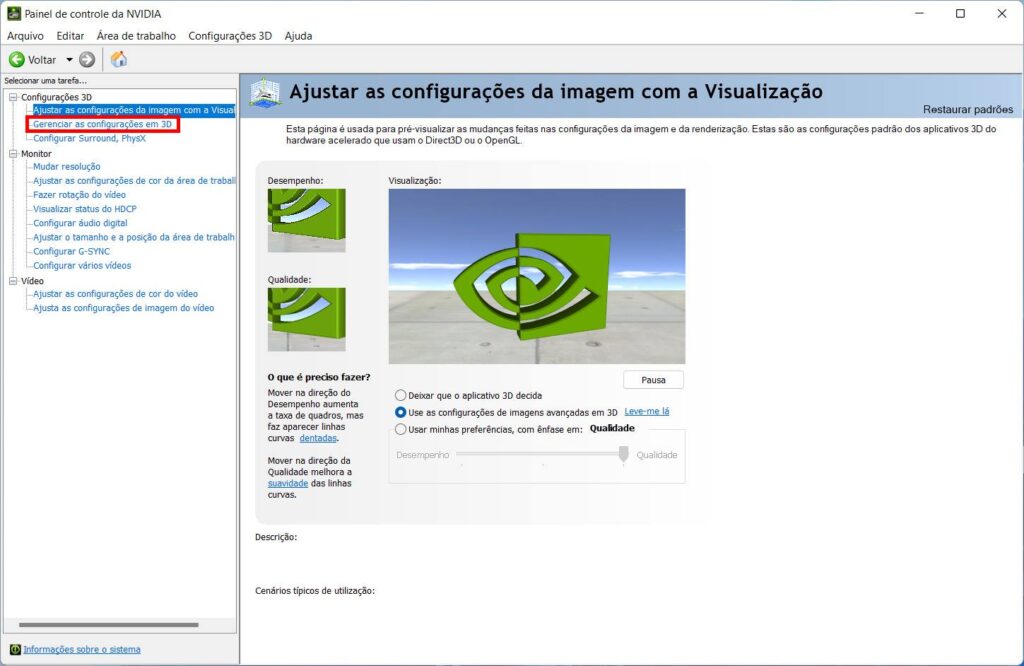
Task: Click the task pane horizontal scrollbar
Action: coord(108,625)
